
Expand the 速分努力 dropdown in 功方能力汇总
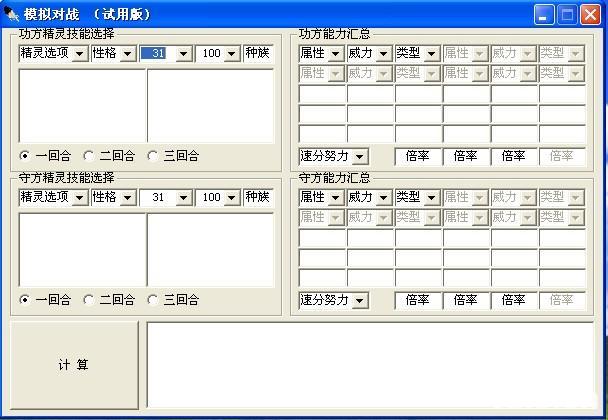point(360,157)
